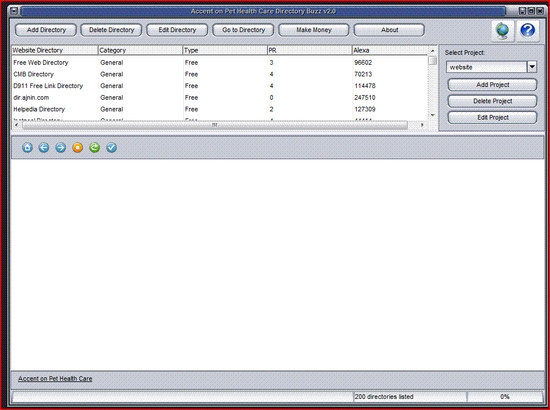
Task: Click the Delete Directory button
Action: click(x=111, y=30)
